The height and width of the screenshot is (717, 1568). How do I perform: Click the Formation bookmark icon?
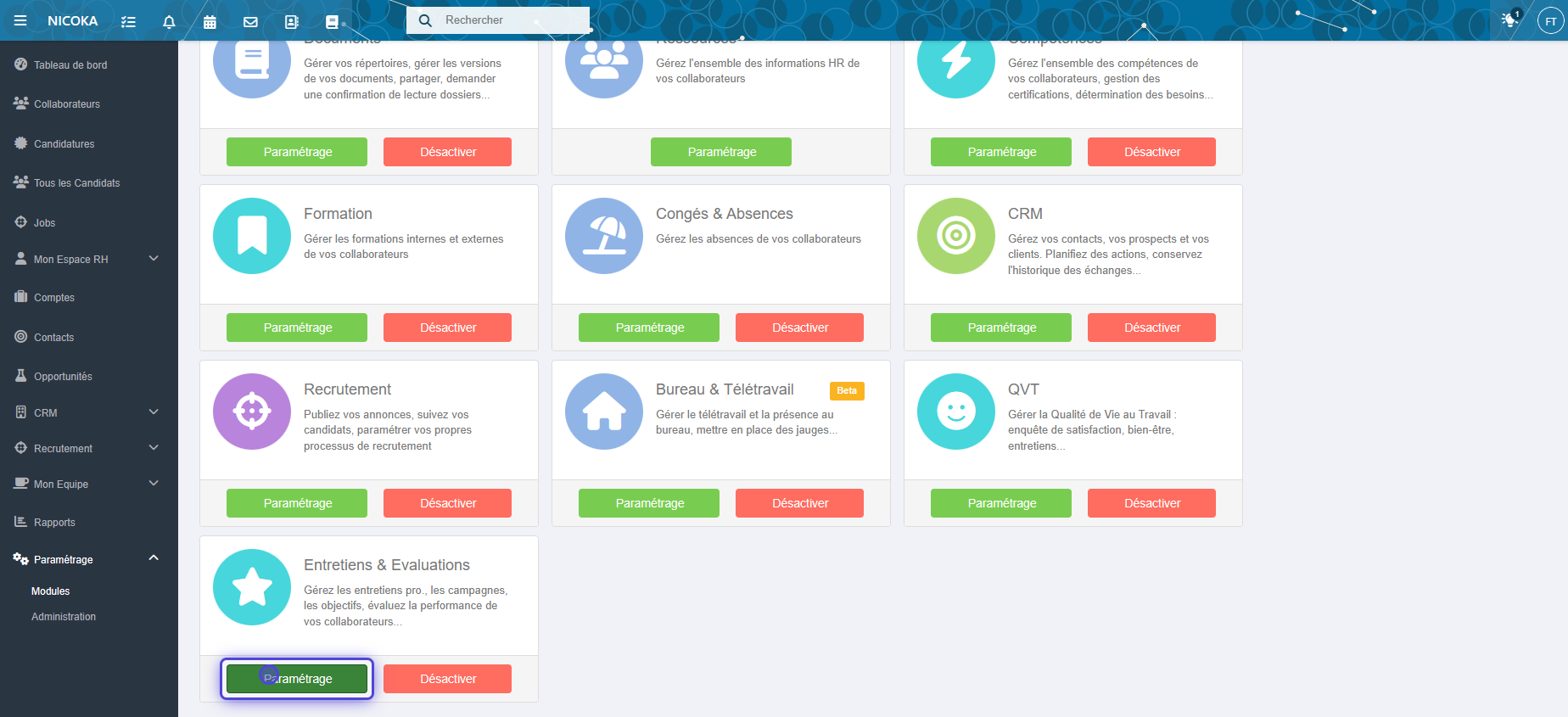point(252,236)
